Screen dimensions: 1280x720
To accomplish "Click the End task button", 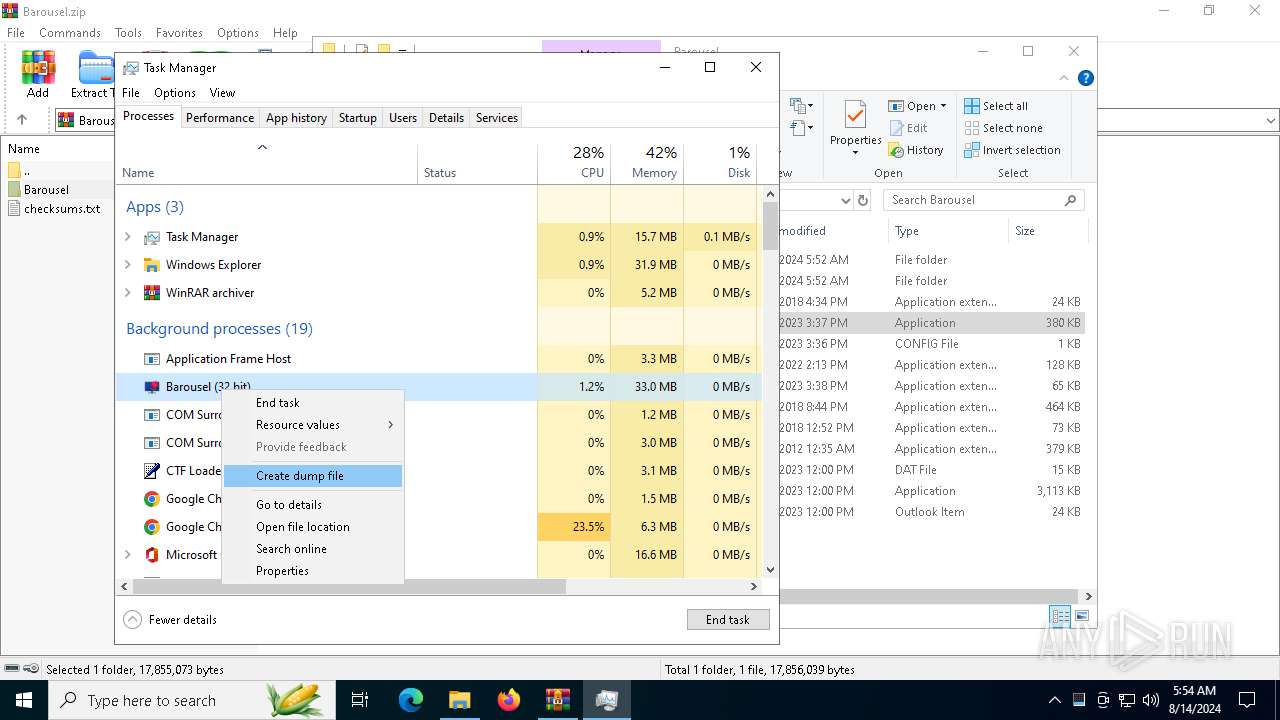I will [728, 620].
